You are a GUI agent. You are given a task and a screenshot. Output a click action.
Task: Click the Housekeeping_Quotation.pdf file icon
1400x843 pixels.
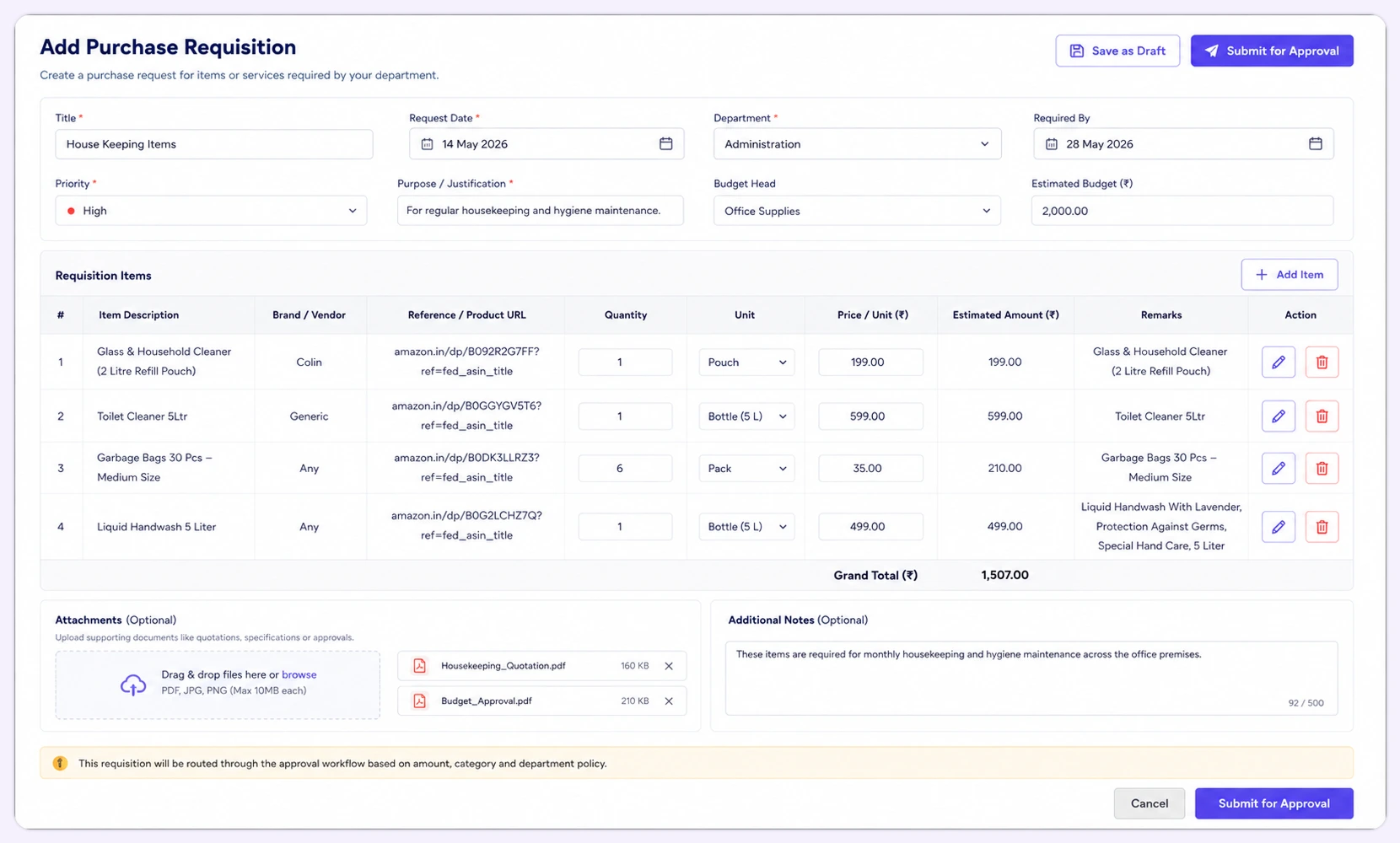click(419, 666)
